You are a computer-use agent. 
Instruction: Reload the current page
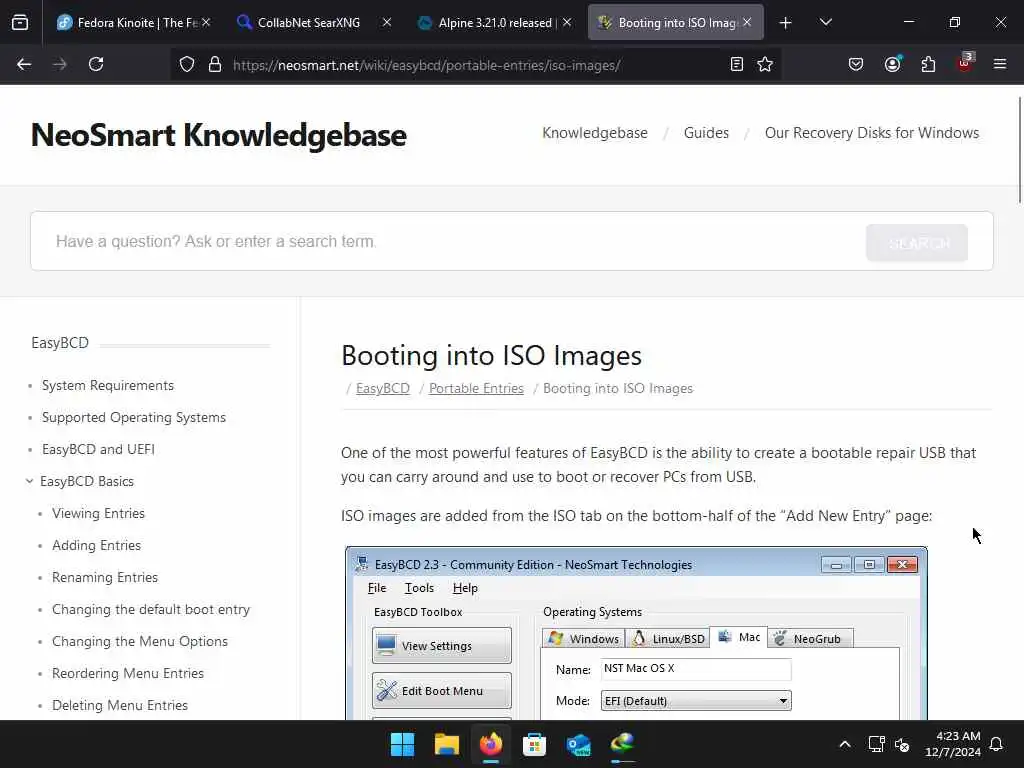pyautogui.click(x=96, y=64)
